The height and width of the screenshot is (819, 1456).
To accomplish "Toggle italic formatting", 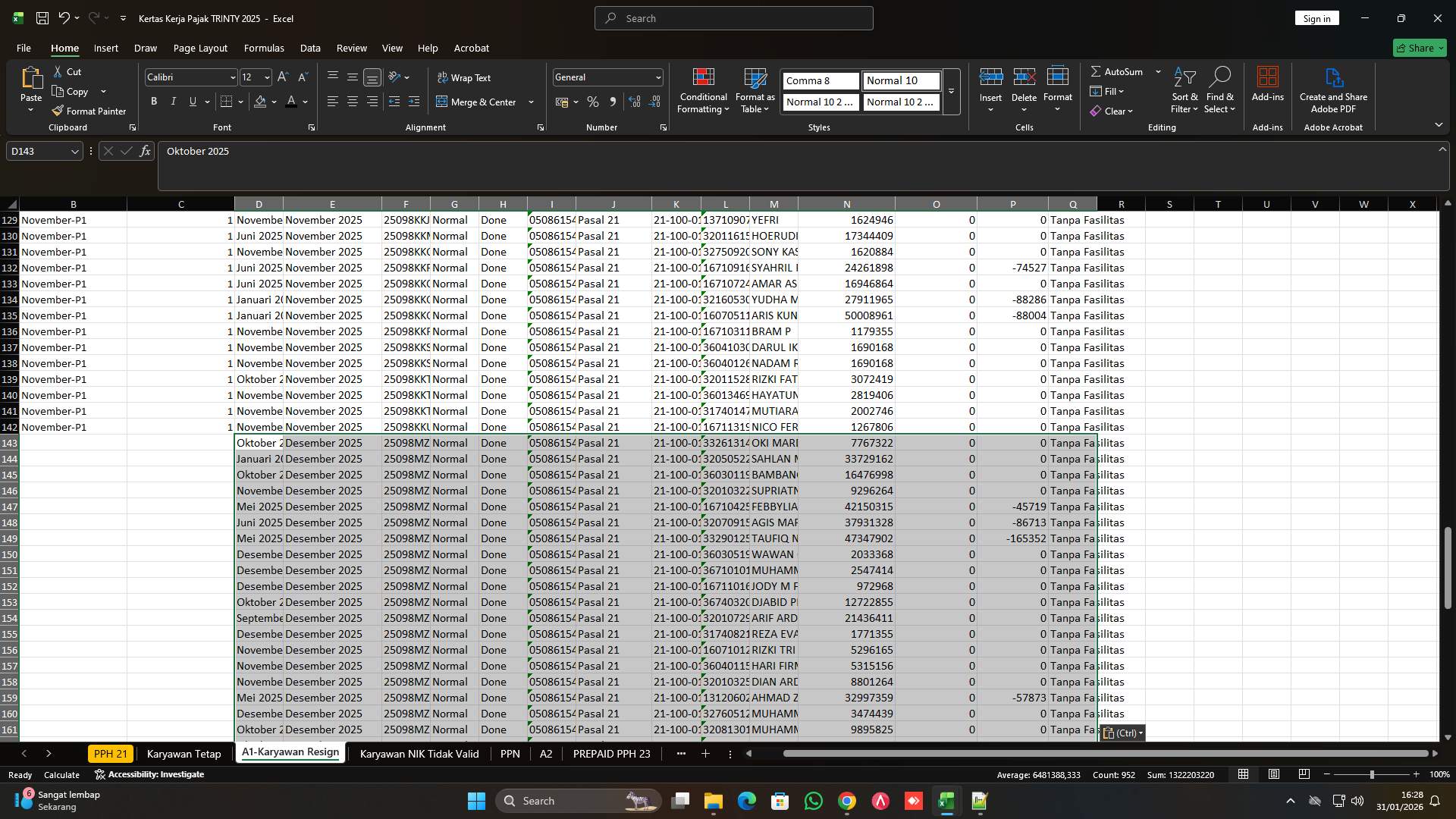I will [x=173, y=101].
